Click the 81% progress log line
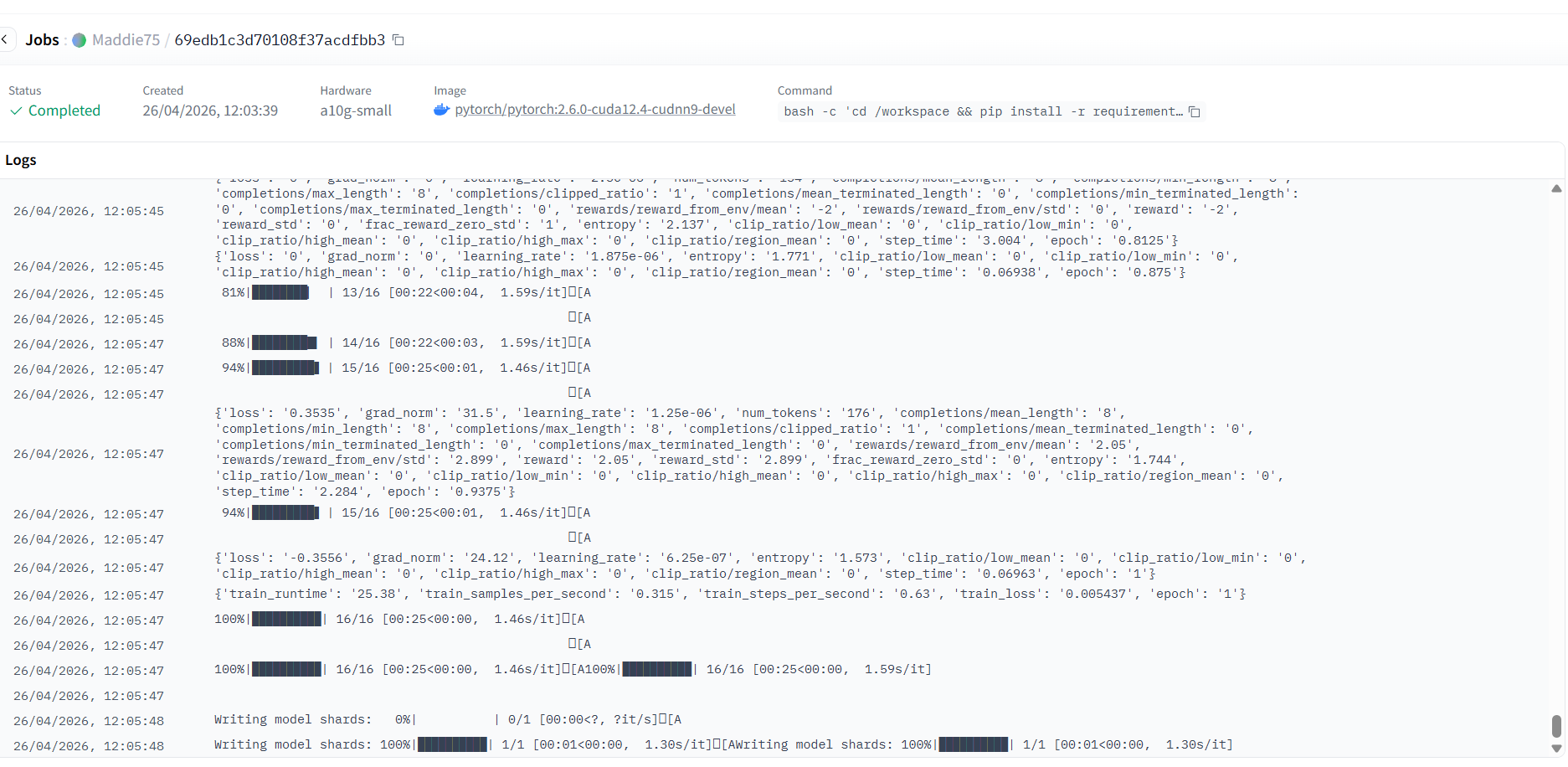The width and height of the screenshot is (1568, 767). point(406,292)
